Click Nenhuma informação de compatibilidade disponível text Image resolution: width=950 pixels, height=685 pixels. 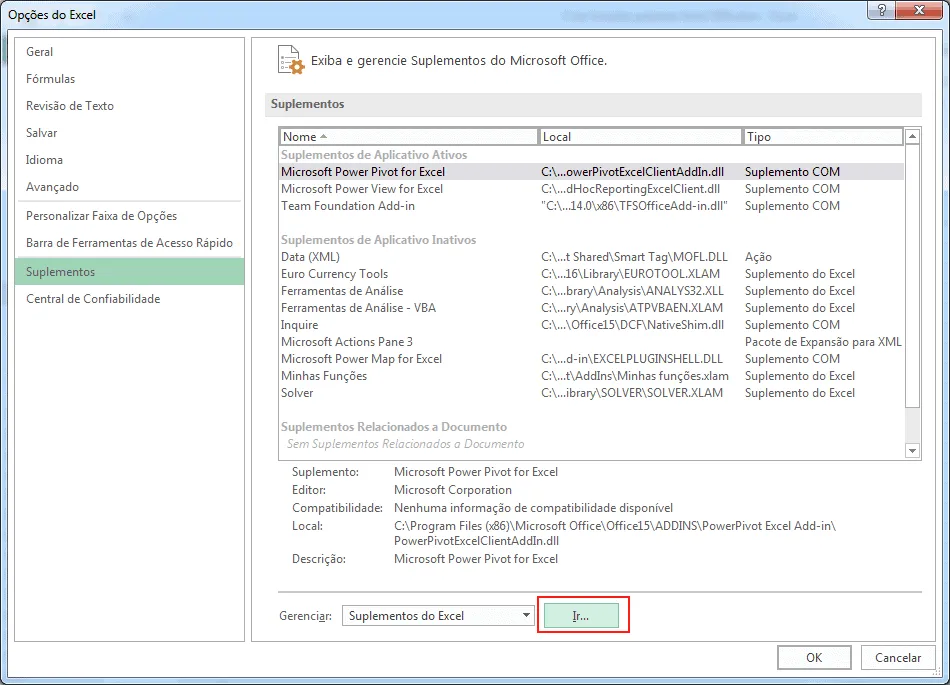point(533,508)
